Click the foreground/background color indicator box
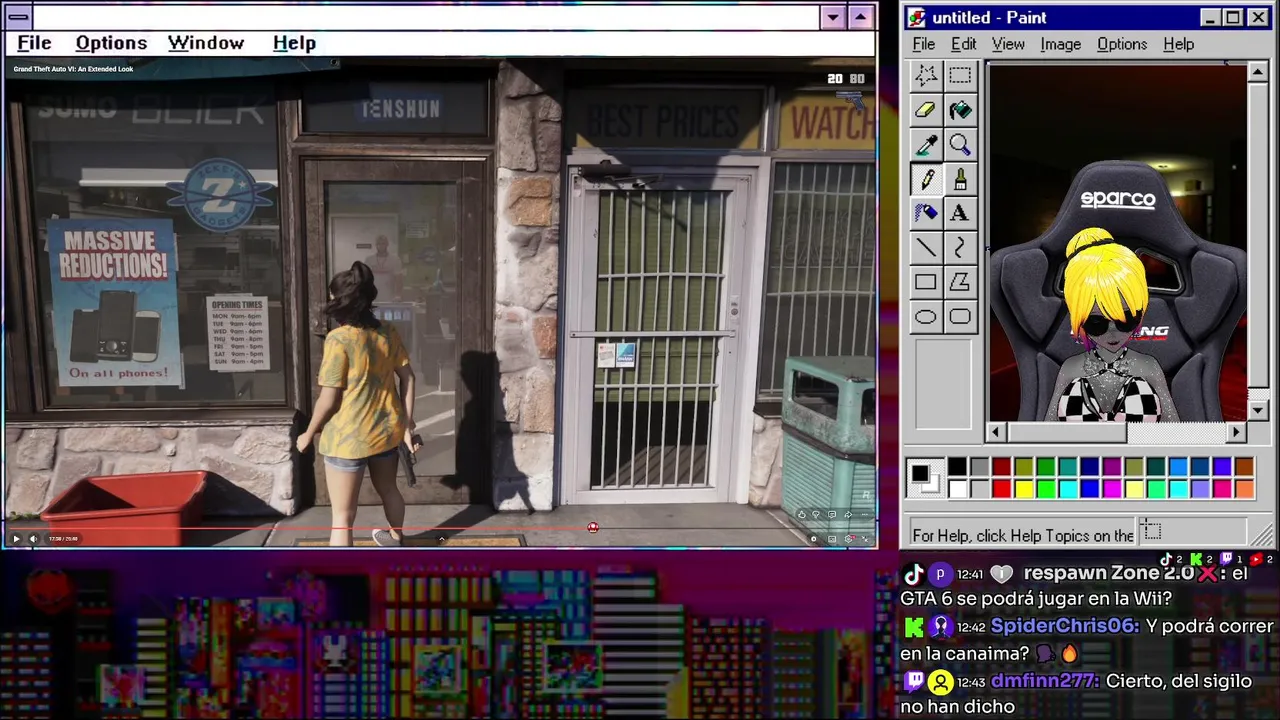This screenshot has width=1280, height=720. (924, 478)
